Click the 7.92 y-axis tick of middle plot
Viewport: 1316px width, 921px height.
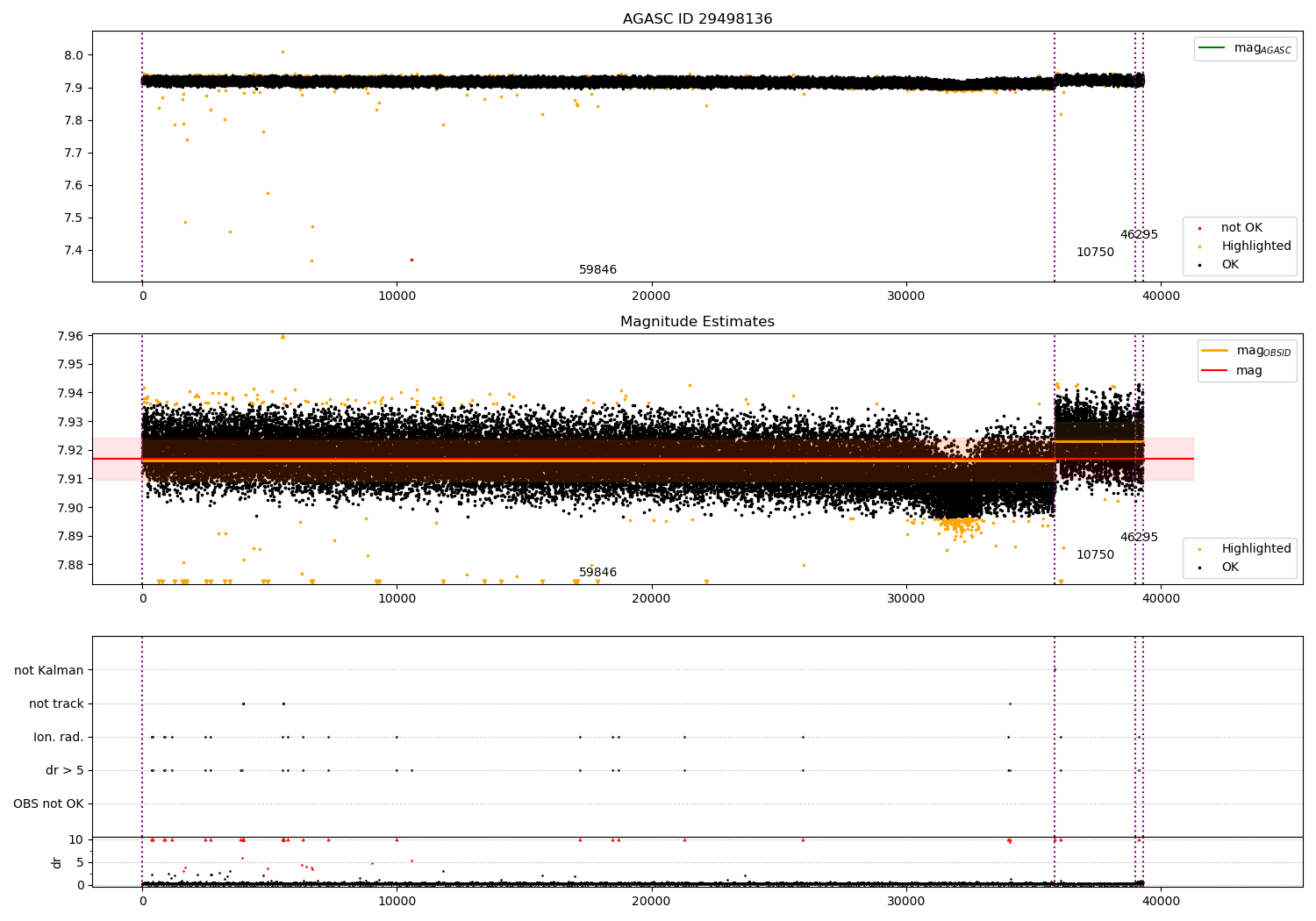pyautogui.click(x=71, y=450)
